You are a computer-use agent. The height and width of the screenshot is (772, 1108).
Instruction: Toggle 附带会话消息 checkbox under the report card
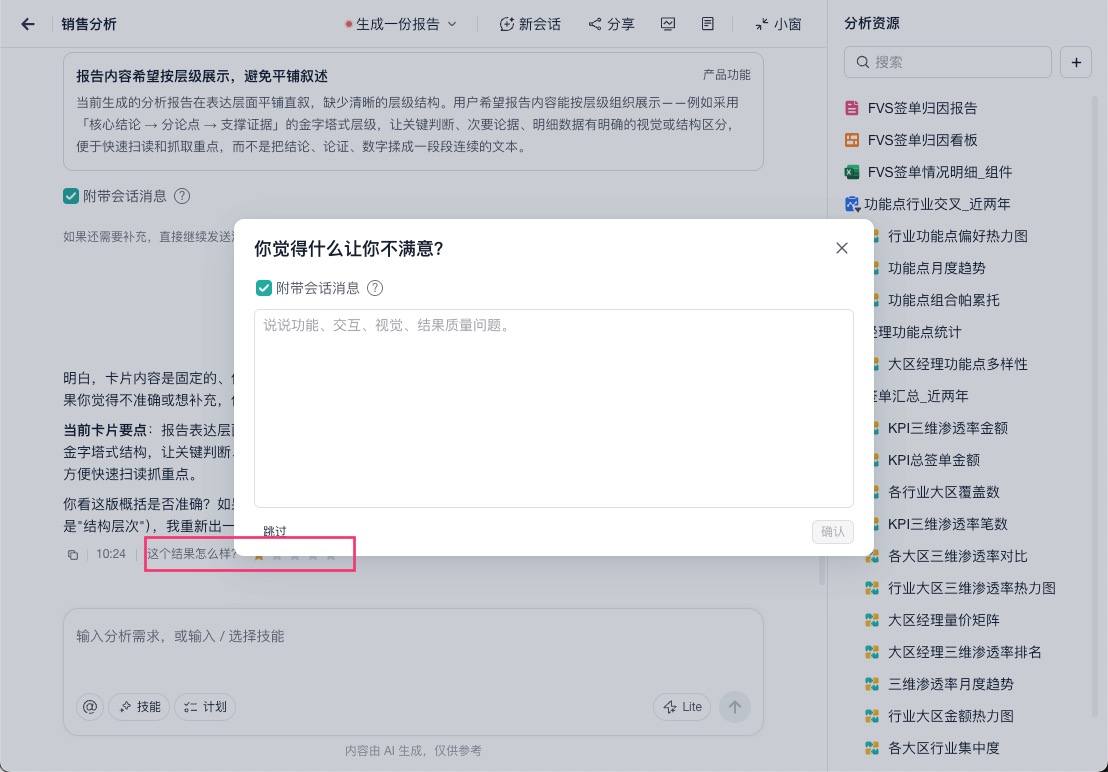[71, 196]
